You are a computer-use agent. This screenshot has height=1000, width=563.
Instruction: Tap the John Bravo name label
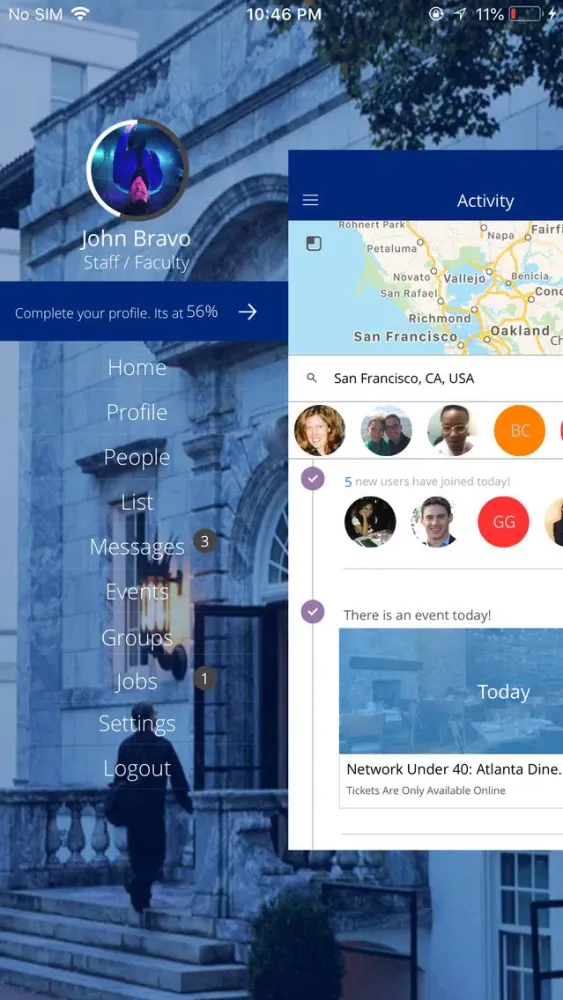point(136,239)
